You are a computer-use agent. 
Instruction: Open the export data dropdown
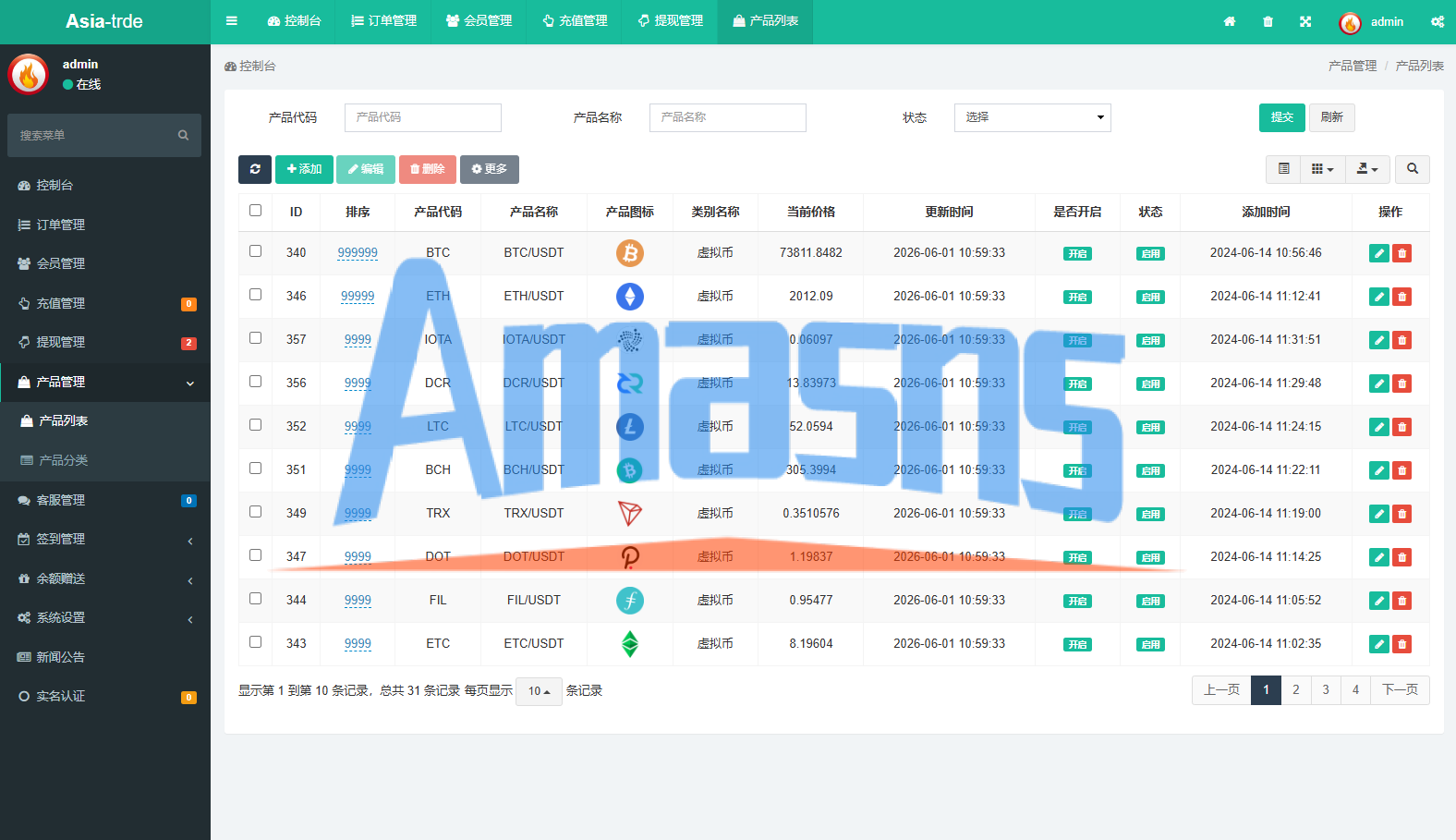point(1367,169)
